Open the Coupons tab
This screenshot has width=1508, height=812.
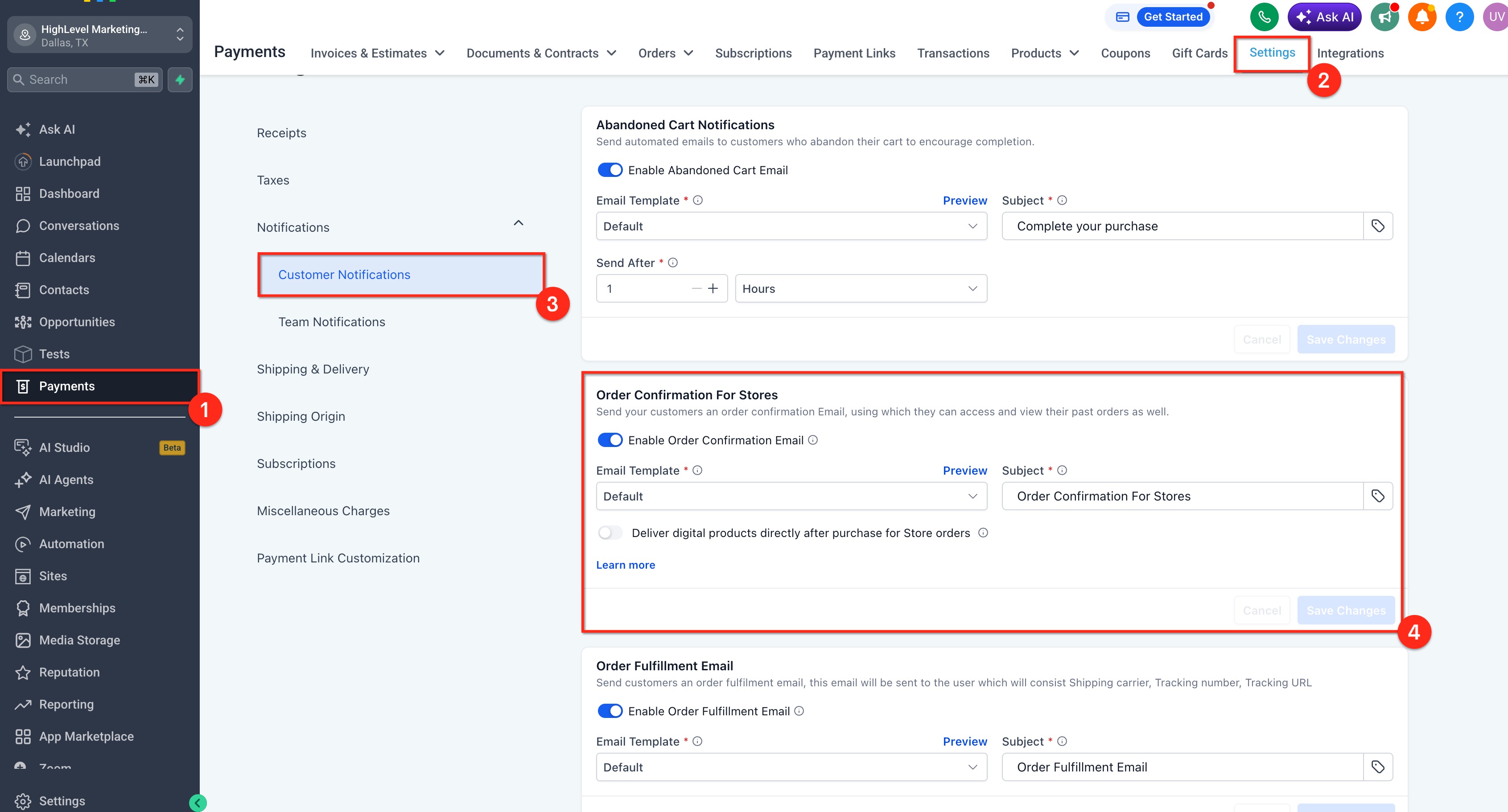(1125, 53)
